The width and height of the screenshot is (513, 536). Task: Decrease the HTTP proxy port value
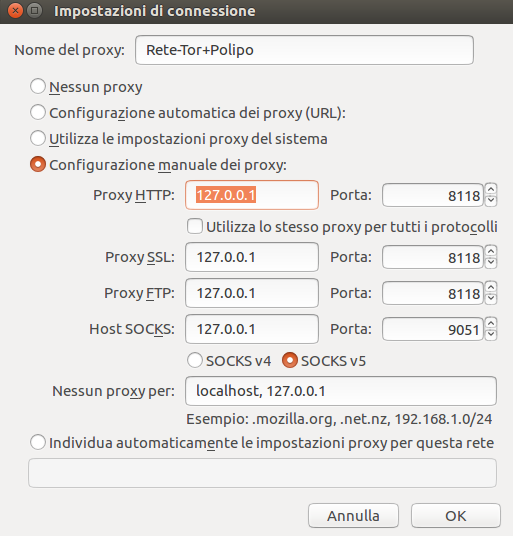click(x=491, y=200)
